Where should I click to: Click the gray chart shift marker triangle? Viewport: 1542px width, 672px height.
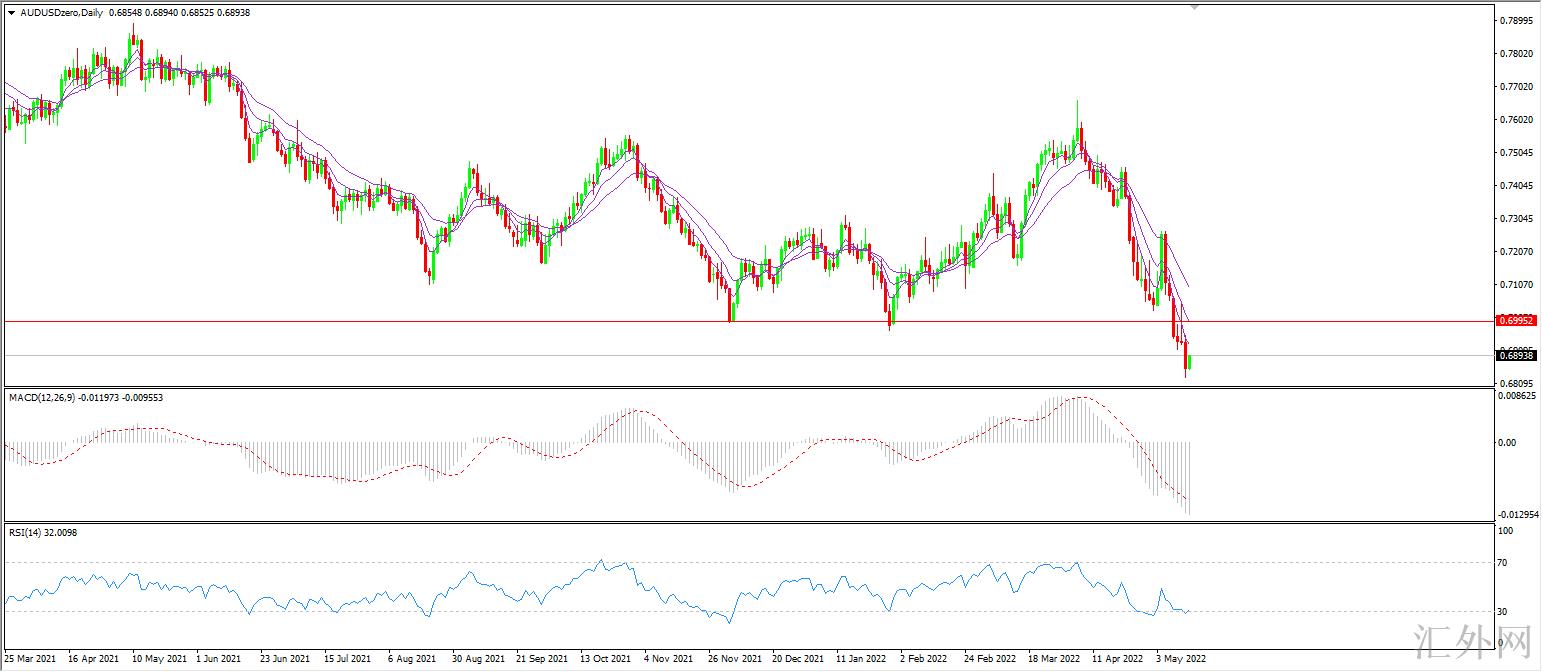pos(1194,6)
